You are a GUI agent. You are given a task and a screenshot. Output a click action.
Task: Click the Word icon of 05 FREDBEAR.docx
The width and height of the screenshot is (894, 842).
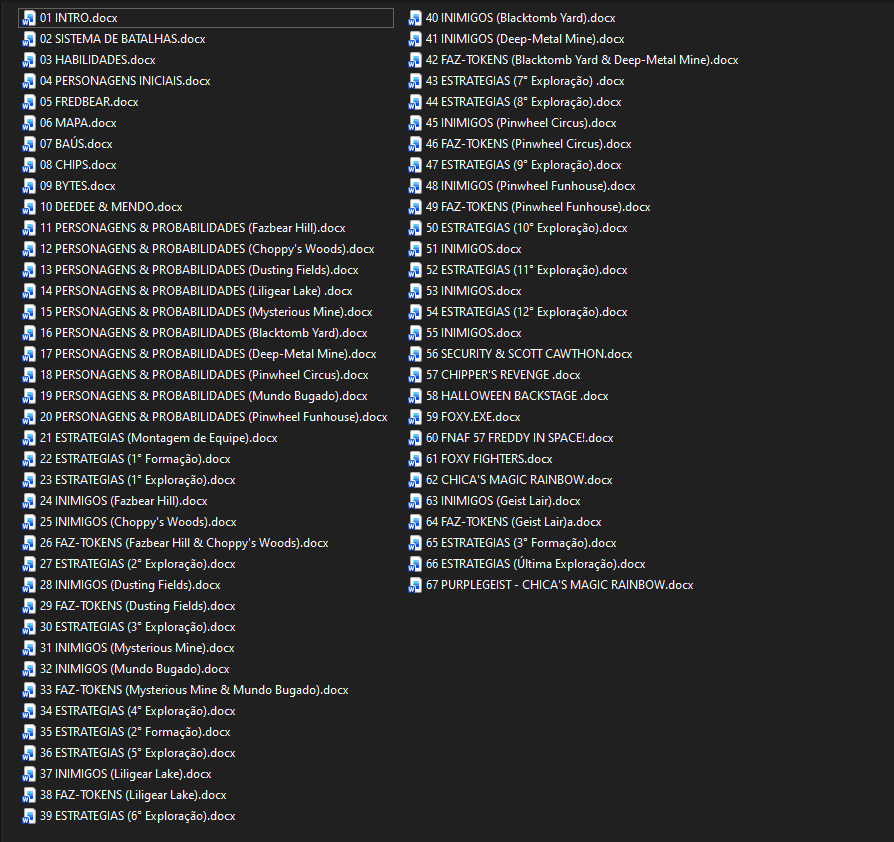(29, 102)
